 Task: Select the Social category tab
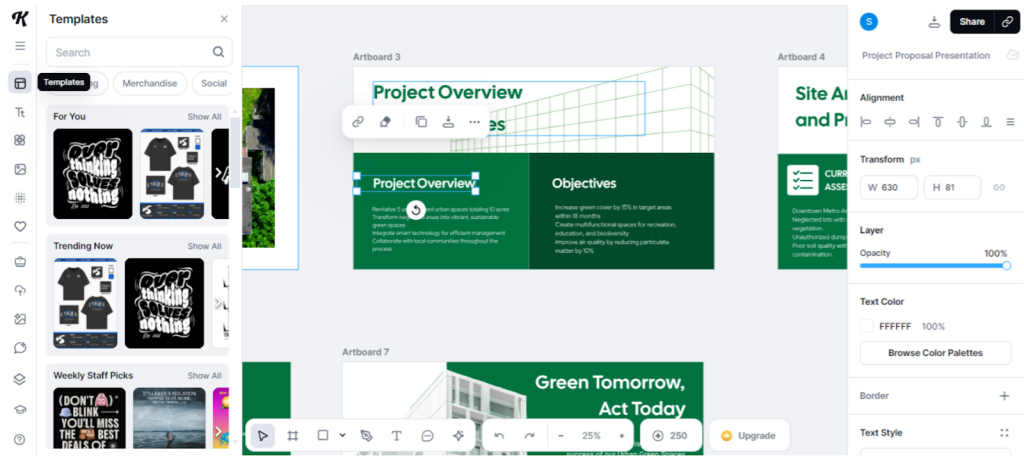pyautogui.click(x=213, y=84)
